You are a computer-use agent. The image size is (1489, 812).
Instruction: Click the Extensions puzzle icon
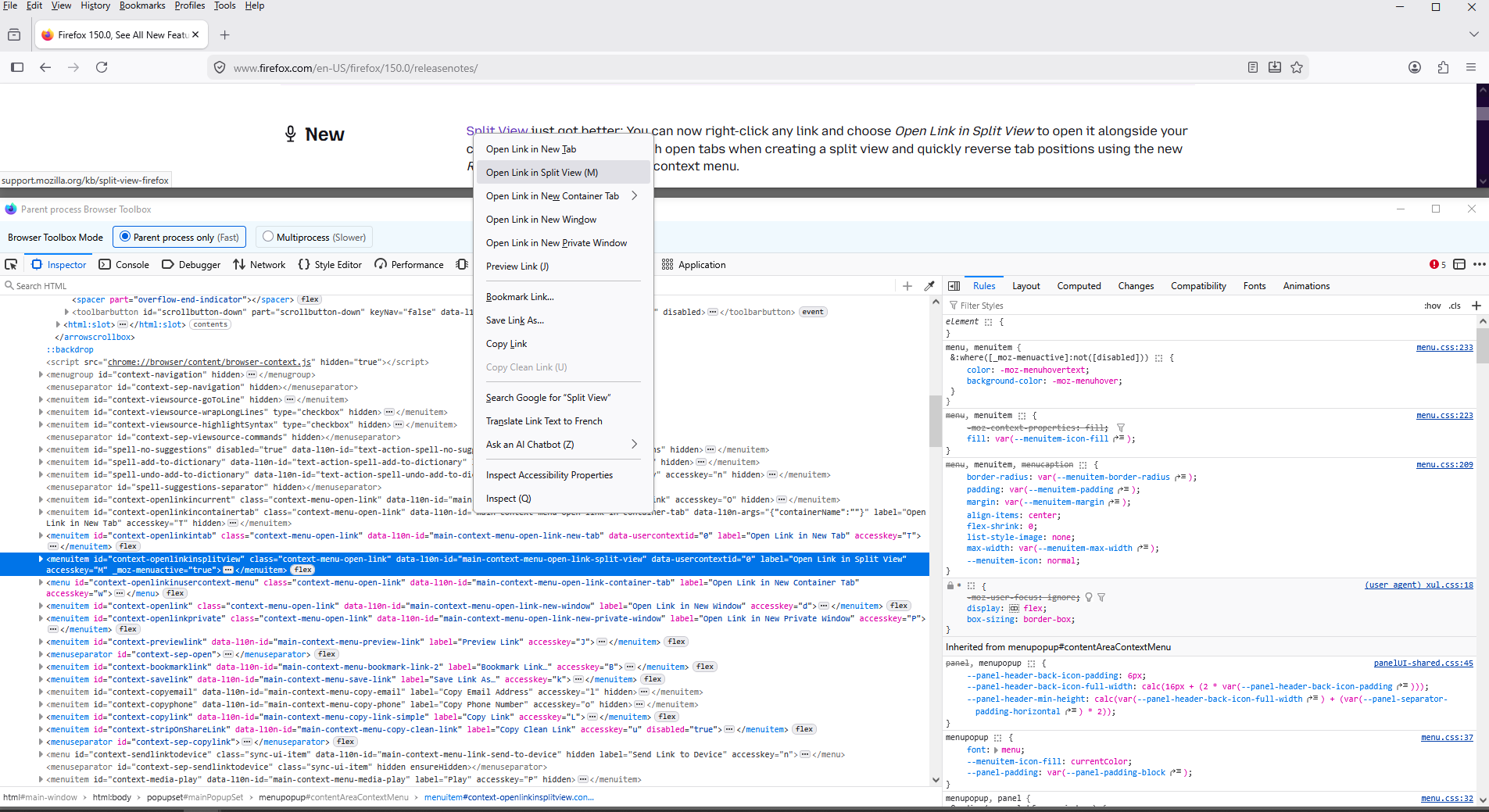coord(1443,67)
